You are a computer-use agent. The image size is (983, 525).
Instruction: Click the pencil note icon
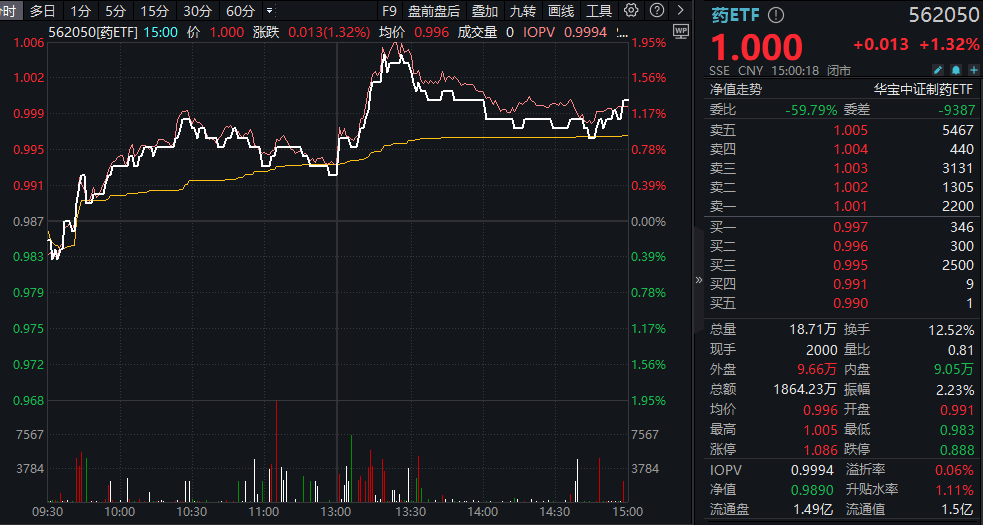(x=938, y=70)
